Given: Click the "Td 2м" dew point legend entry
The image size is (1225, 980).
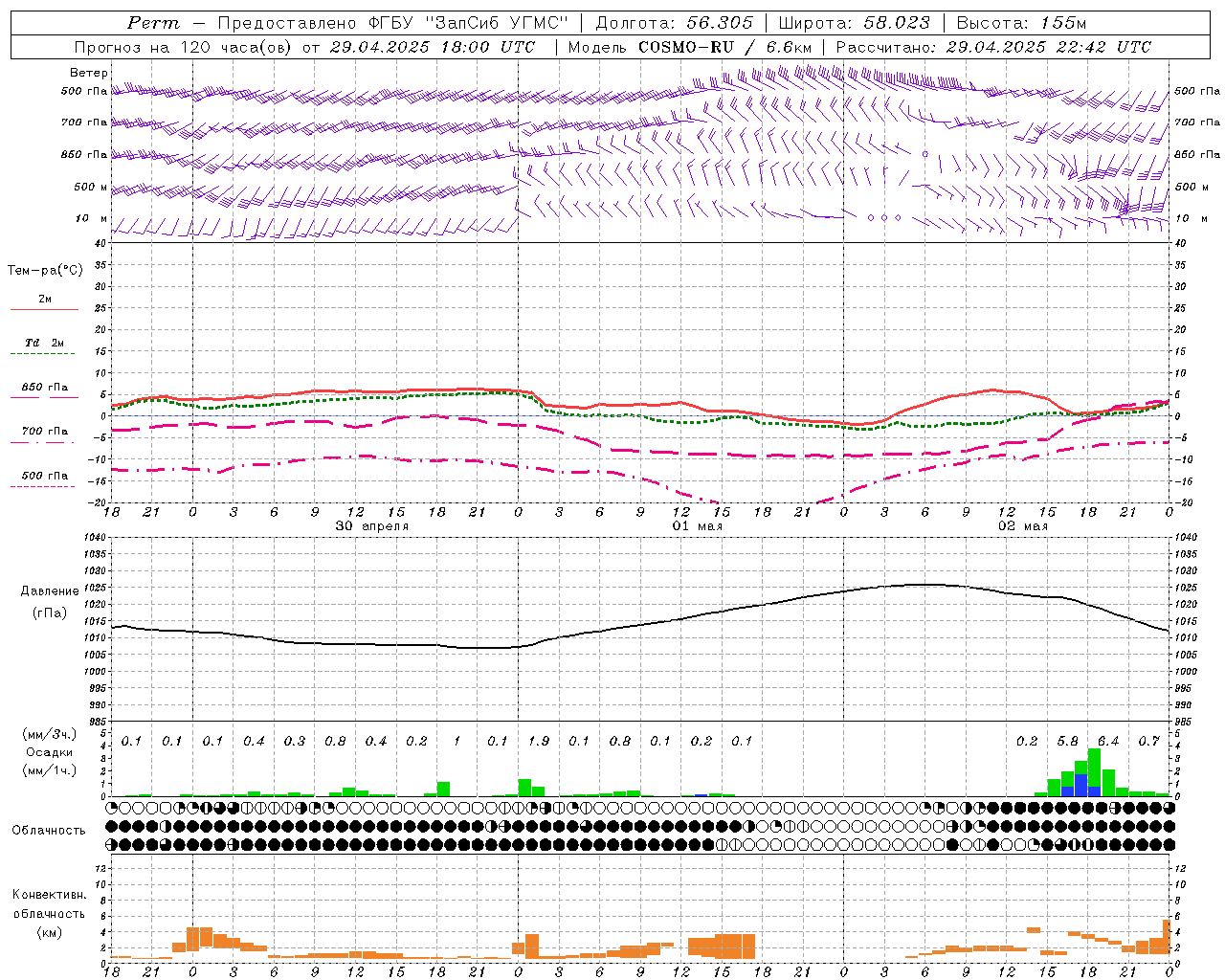Looking at the screenshot, I should click(x=44, y=343).
